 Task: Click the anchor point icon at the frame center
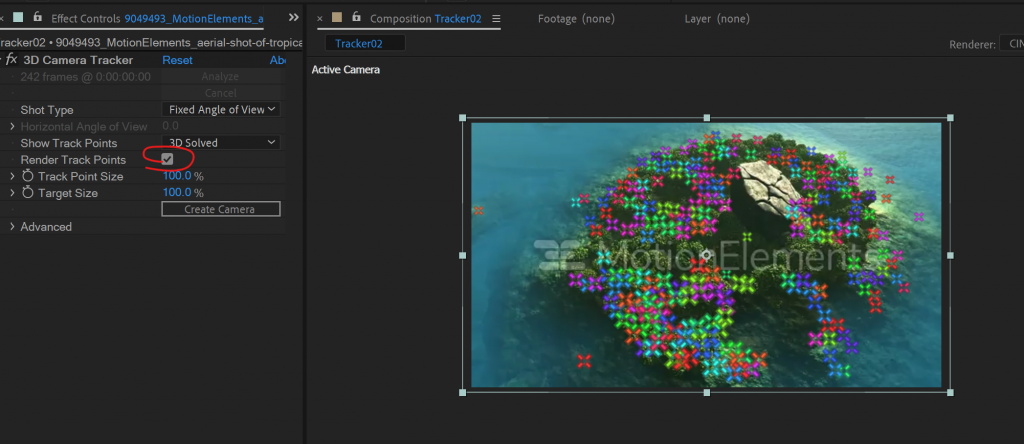coord(707,256)
